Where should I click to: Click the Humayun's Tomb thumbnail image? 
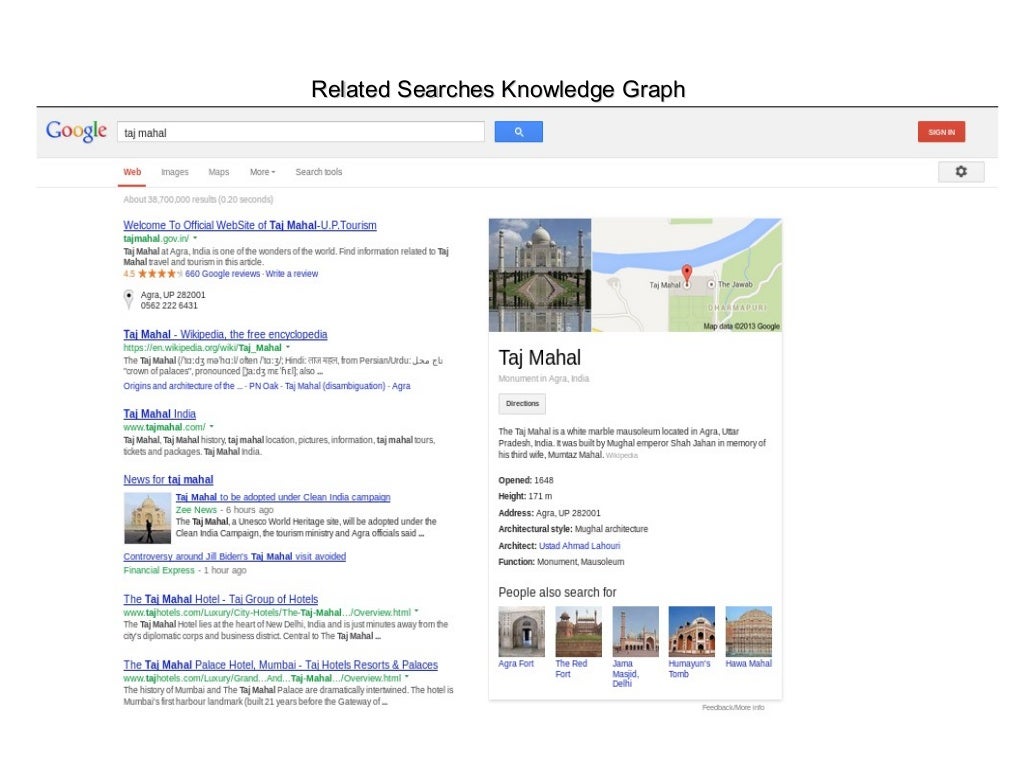click(x=692, y=632)
